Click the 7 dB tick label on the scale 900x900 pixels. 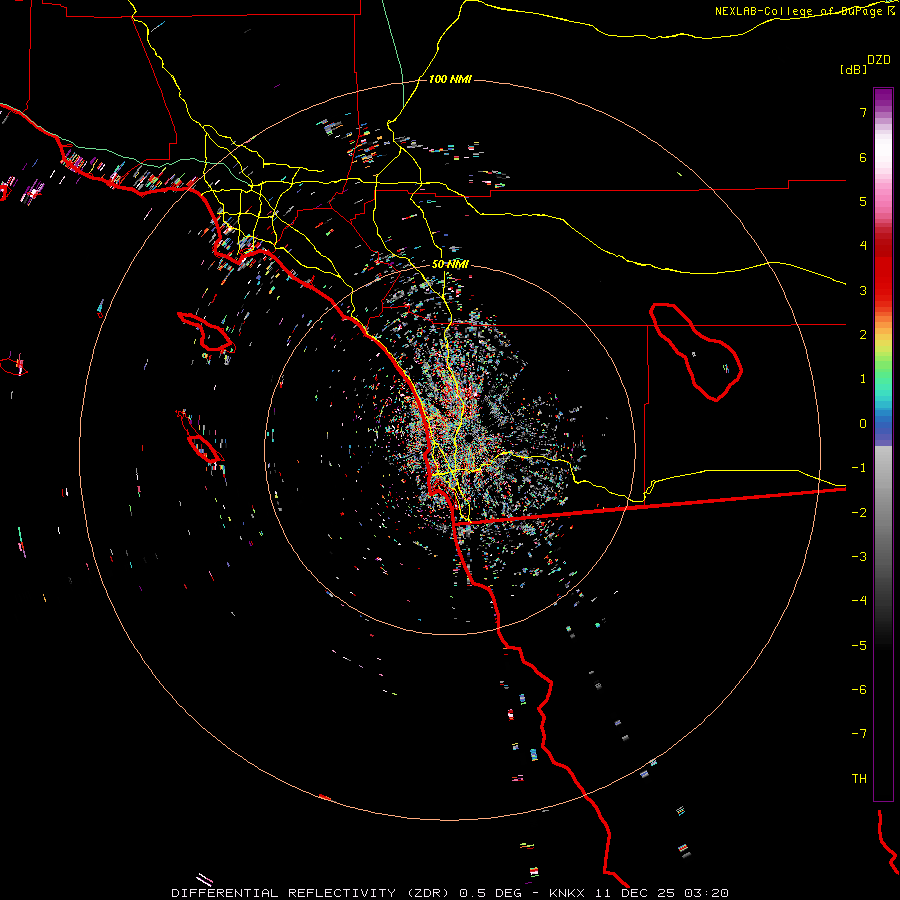point(863,112)
